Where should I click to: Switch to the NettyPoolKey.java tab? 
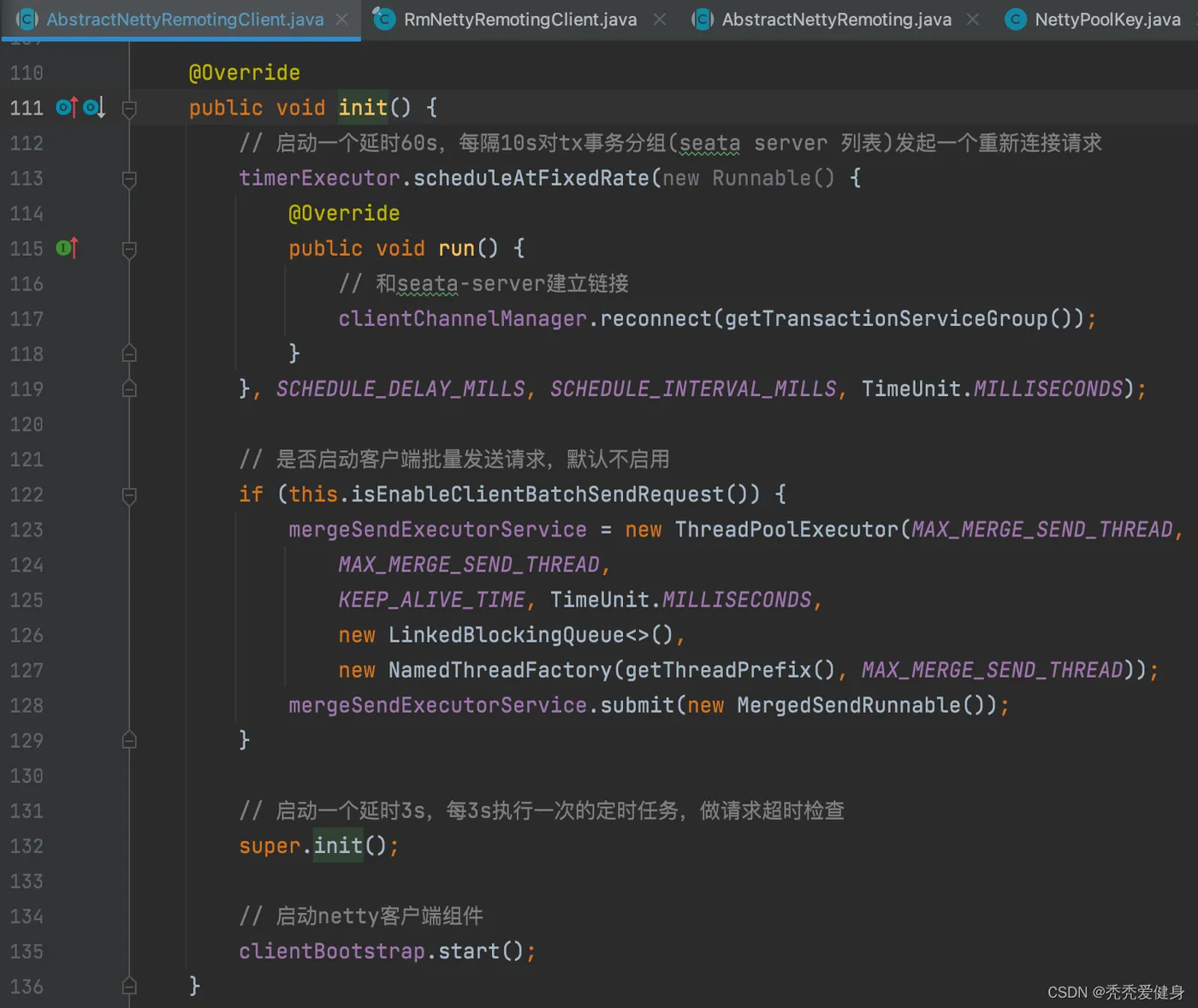point(1107,19)
